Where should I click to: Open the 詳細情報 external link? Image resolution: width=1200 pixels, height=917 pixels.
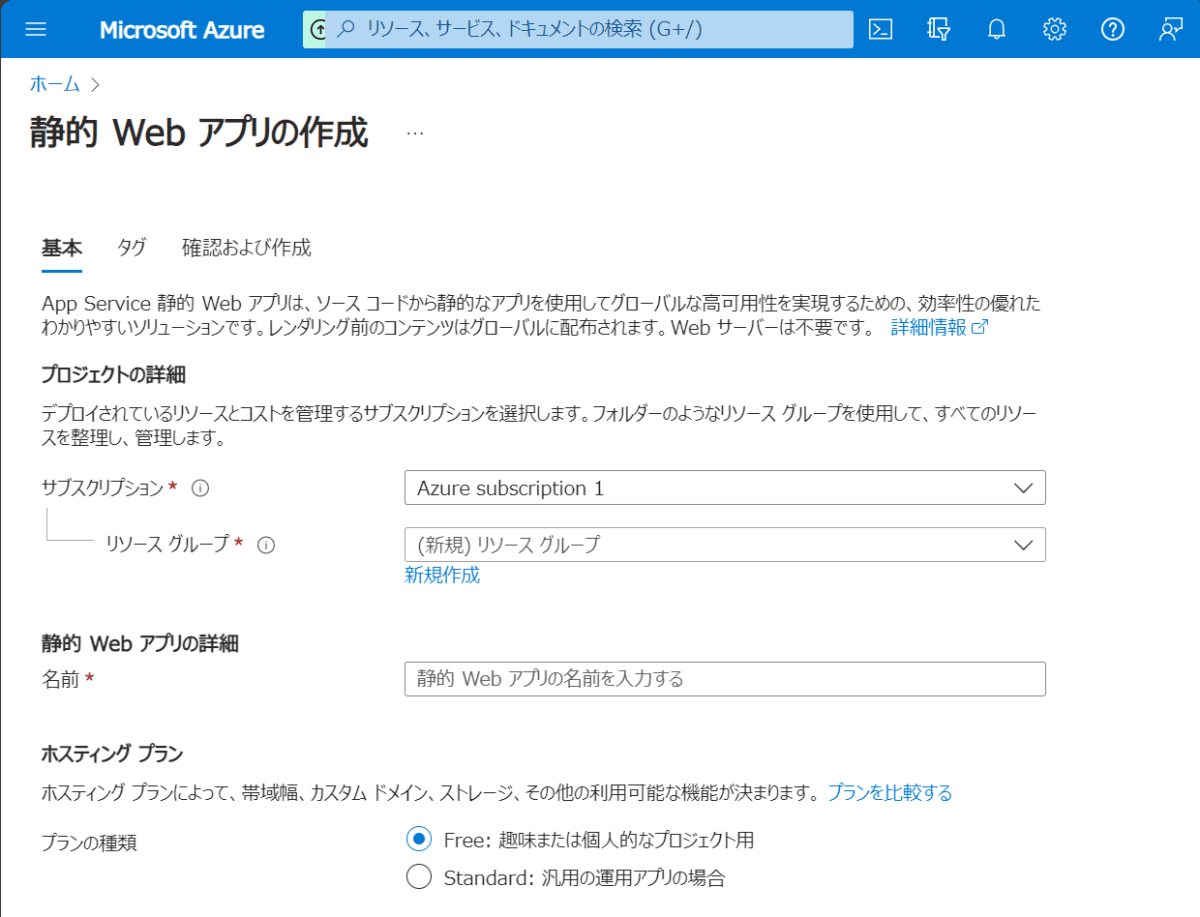[939, 328]
